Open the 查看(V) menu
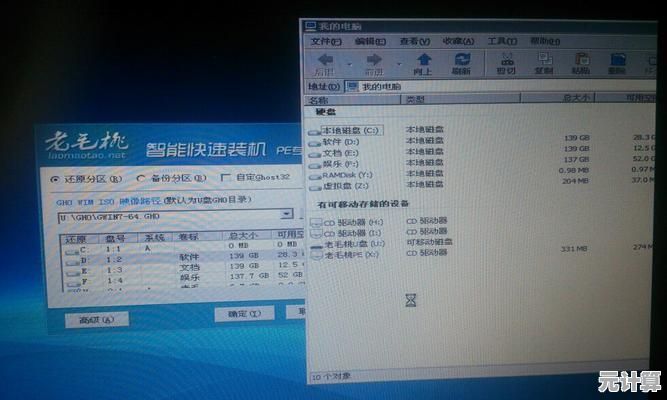Image resolution: width=667 pixels, height=400 pixels. click(x=415, y=41)
